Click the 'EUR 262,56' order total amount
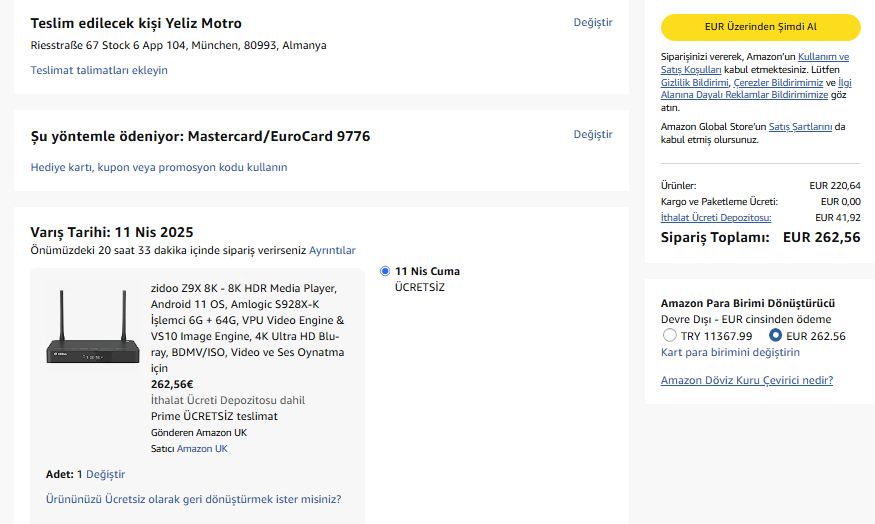Screen dimensions: 875x524 coord(821,237)
